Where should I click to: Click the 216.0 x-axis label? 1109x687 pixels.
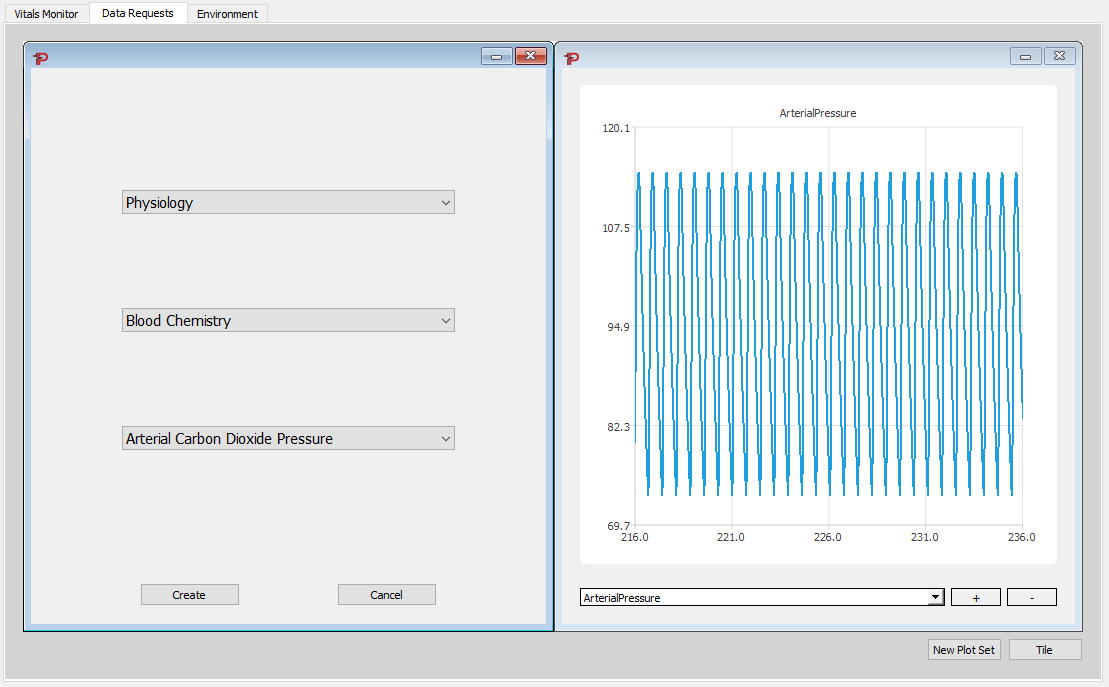point(634,537)
